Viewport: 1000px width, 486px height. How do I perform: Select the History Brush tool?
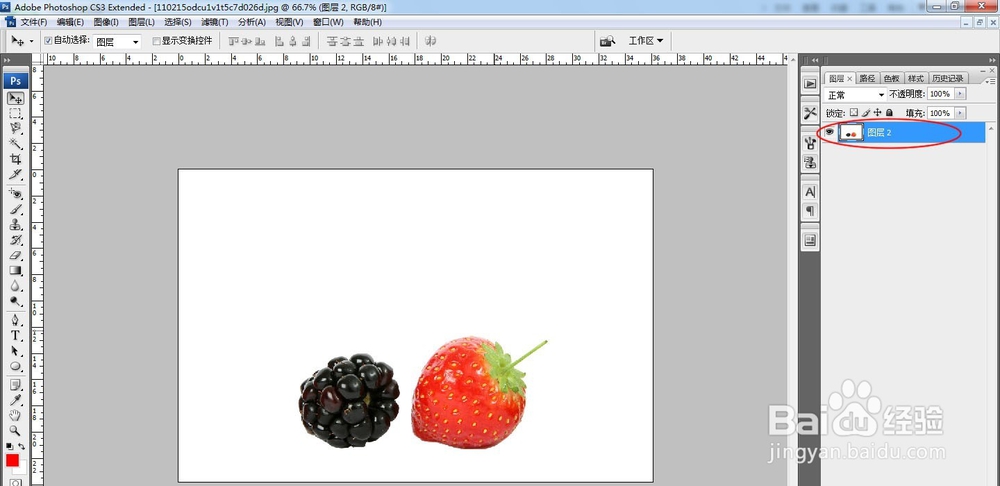tap(15, 240)
